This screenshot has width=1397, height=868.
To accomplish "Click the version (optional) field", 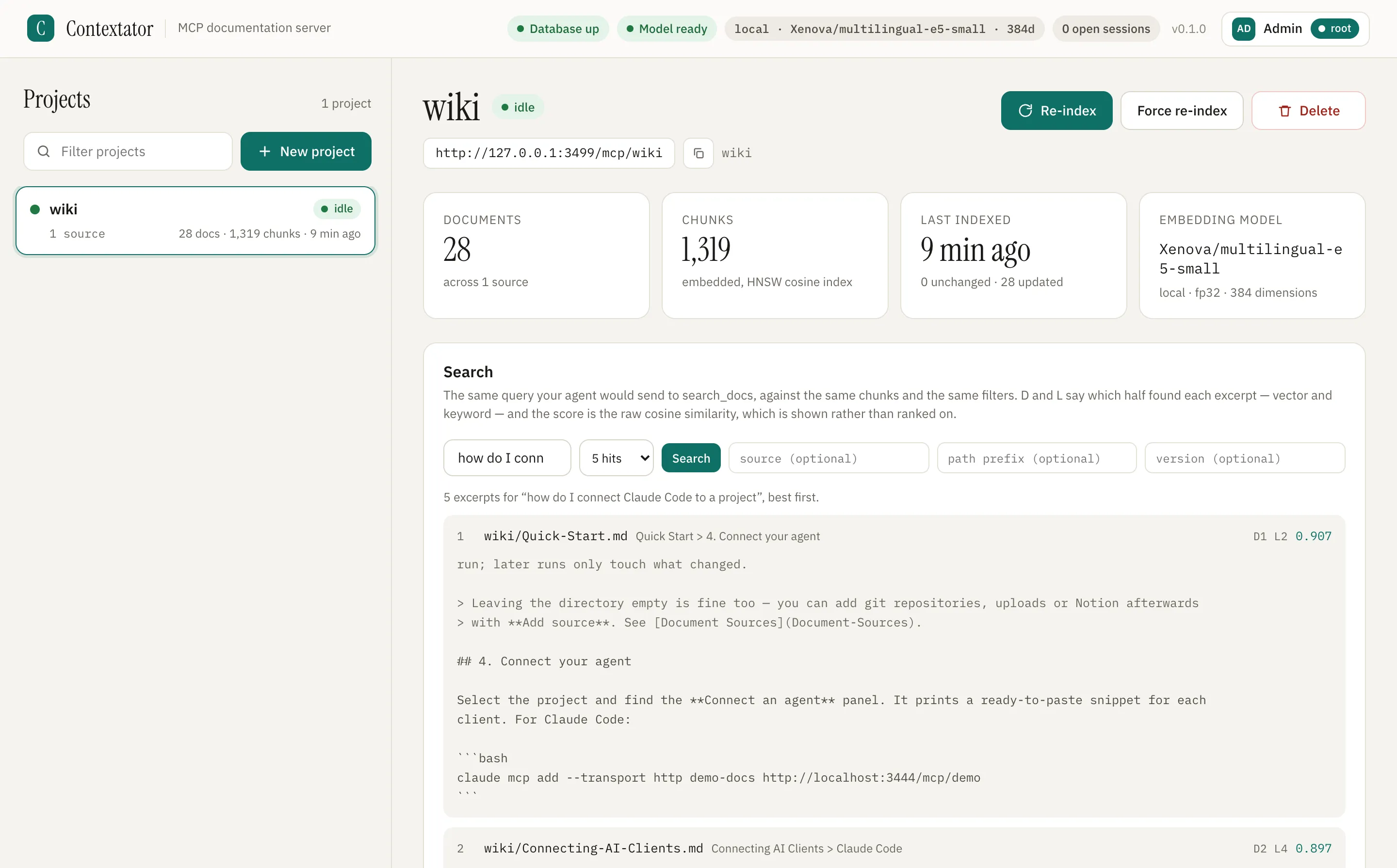I will pos(1245,458).
